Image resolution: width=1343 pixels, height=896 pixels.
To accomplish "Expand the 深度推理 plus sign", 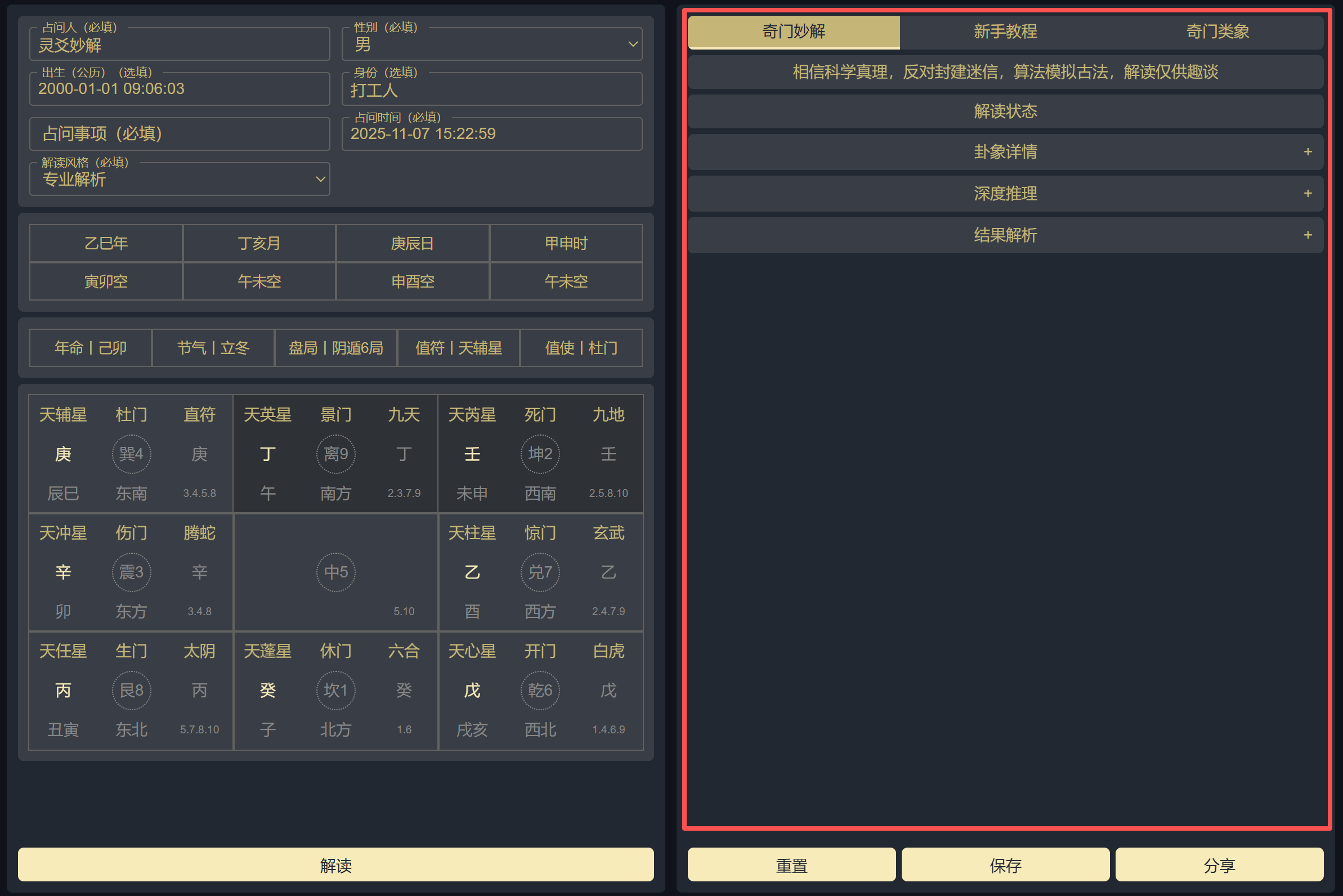I will [1308, 194].
